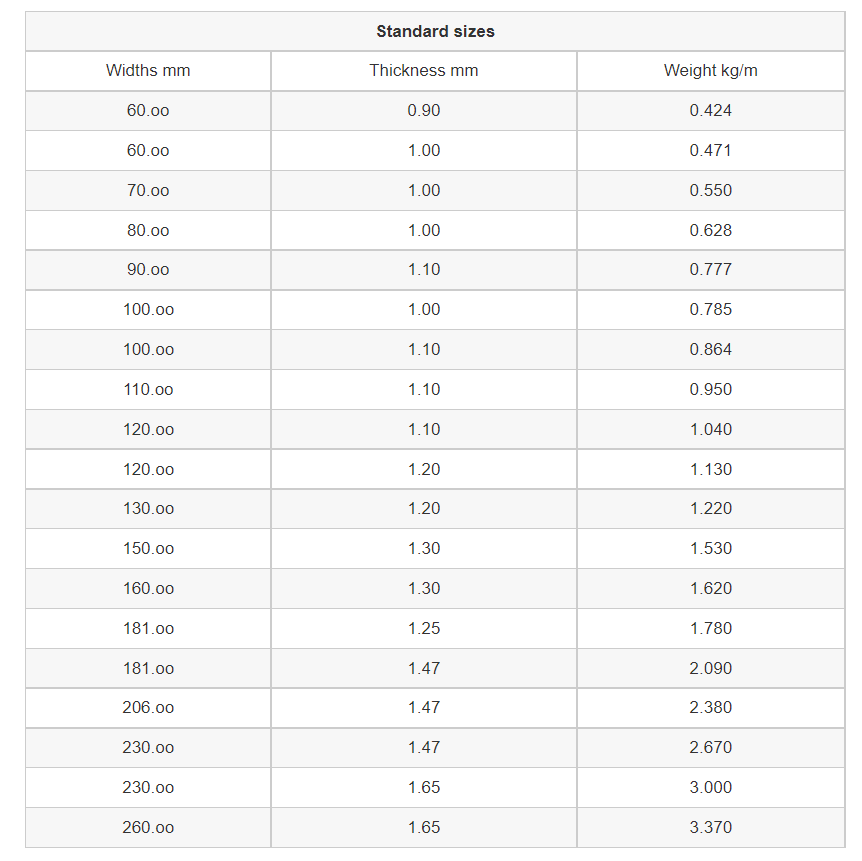This screenshot has height=861, width=862.
Task: Select the "Weight kg/m" column header
Action: pyautogui.click(x=710, y=71)
